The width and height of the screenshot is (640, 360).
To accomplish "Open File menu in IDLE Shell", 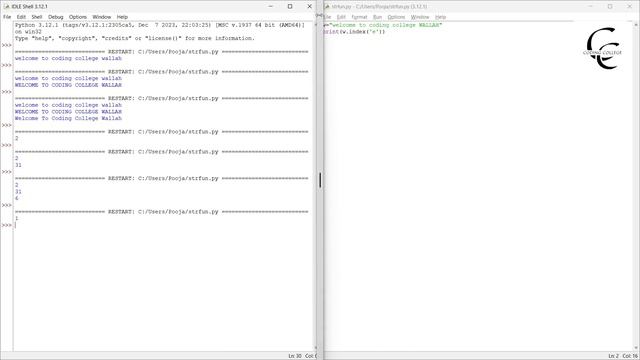I will click(x=7, y=17).
